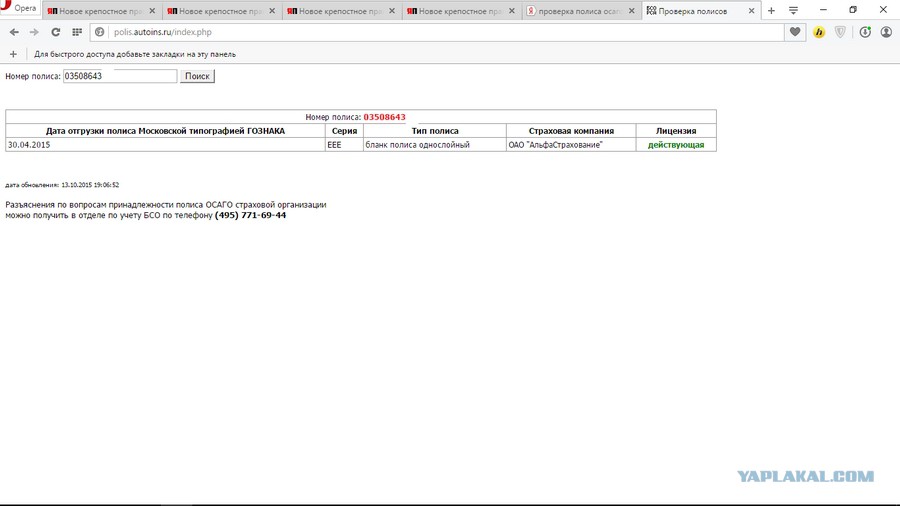Close the first Новое крепостное tab
This screenshot has height=506, width=900.
pos(152,11)
